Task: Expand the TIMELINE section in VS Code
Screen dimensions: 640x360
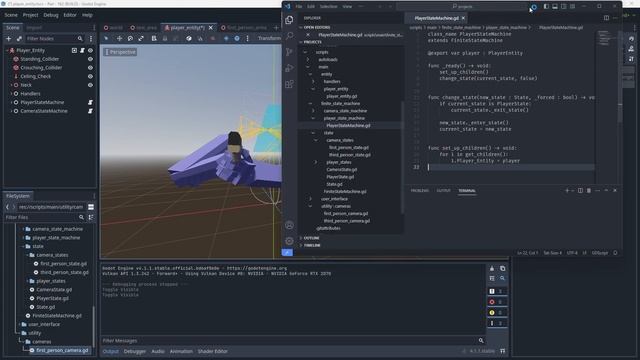Action: 311,245
